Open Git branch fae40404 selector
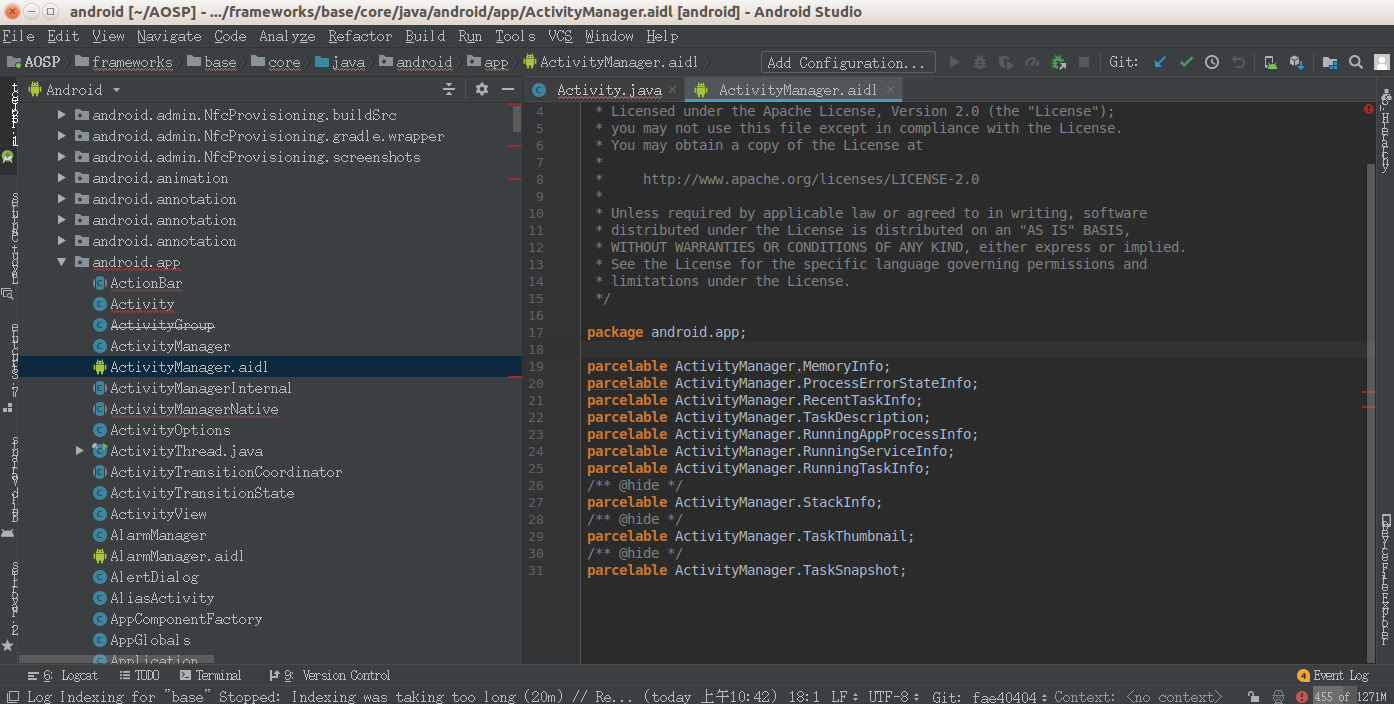 coord(991,696)
